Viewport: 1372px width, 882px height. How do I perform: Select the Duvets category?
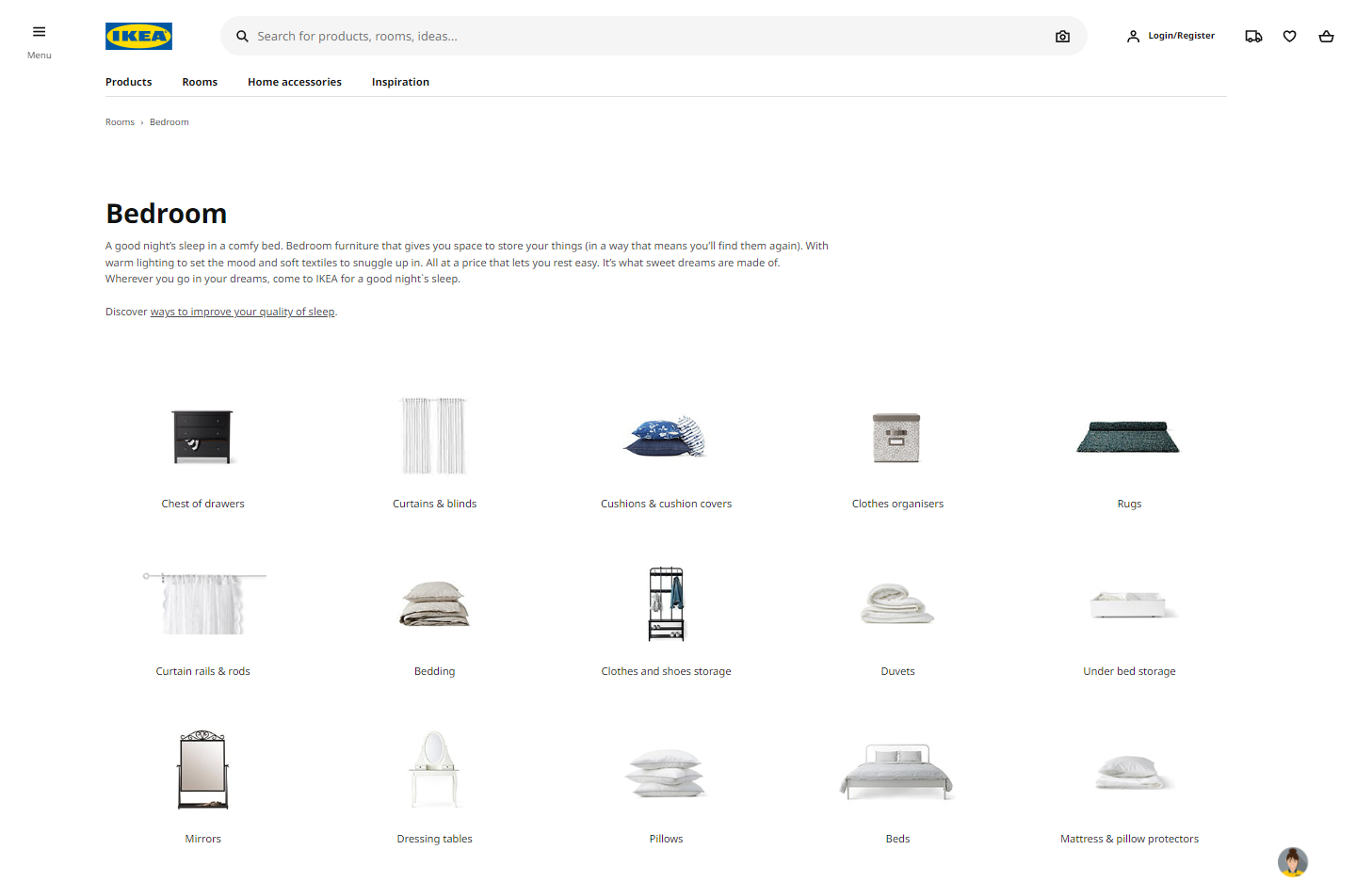897,621
